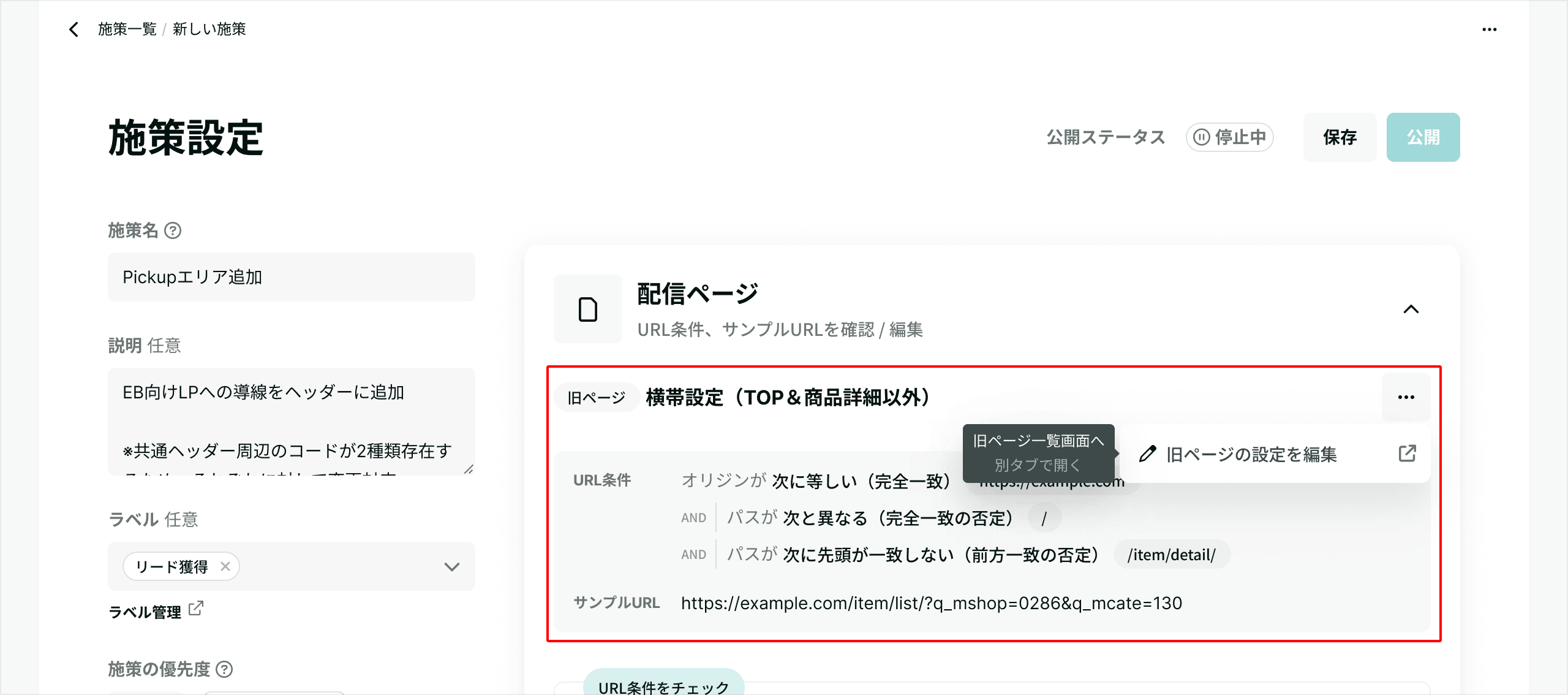The image size is (1568, 695).
Task: Click into the 説明 textarea
Action: [x=292, y=422]
